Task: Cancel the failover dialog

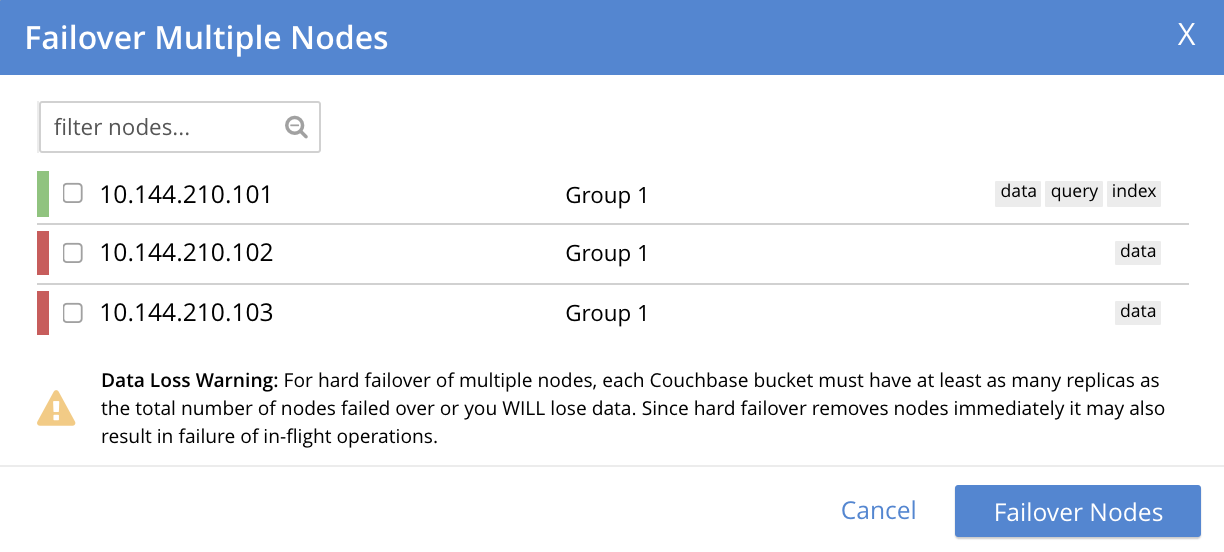Action: [878, 511]
